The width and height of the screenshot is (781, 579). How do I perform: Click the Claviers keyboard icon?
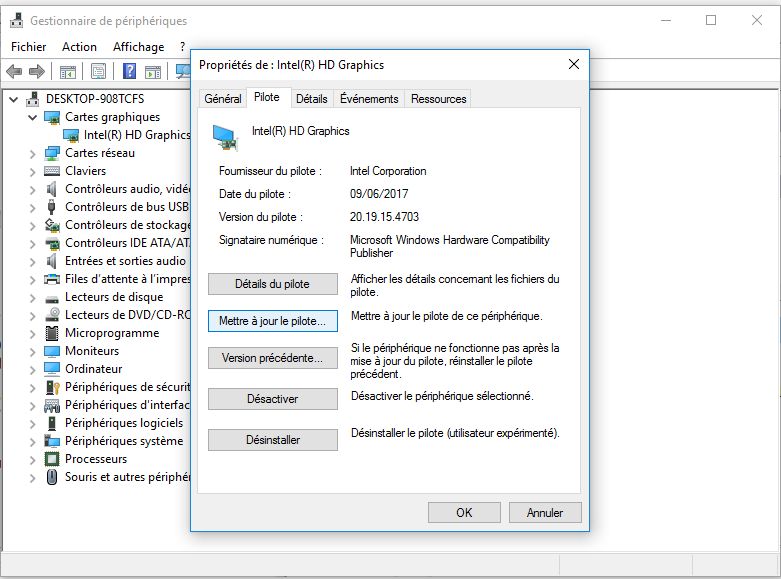(x=52, y=171)
